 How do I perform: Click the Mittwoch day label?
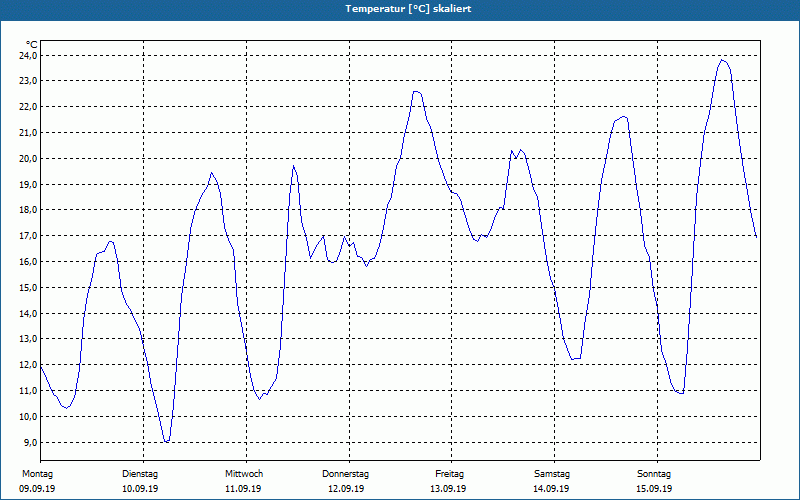coord(244,474)
